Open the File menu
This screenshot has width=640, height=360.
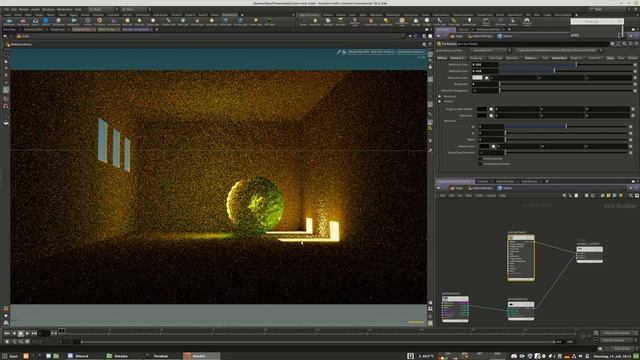point(6,9)
